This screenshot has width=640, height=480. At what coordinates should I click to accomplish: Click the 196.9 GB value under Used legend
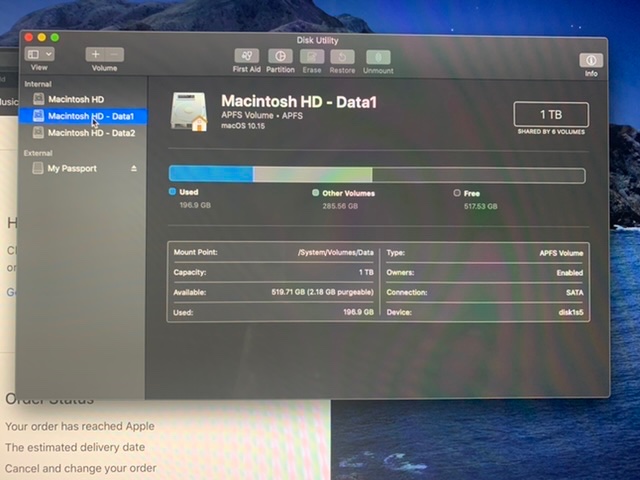(x=195, y=205)
